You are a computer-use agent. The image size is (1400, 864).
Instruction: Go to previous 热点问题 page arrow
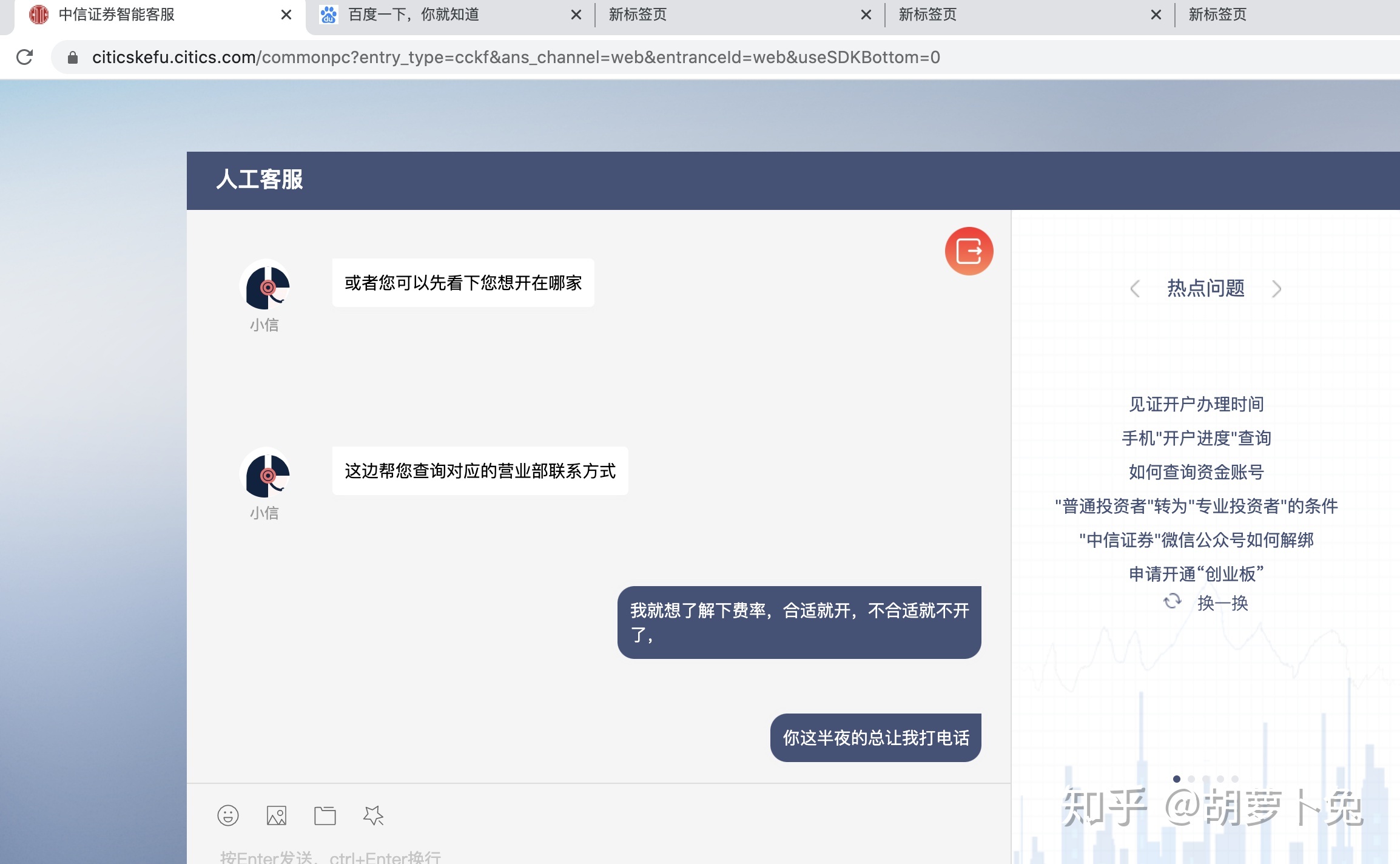click(x=1136, y=288)
